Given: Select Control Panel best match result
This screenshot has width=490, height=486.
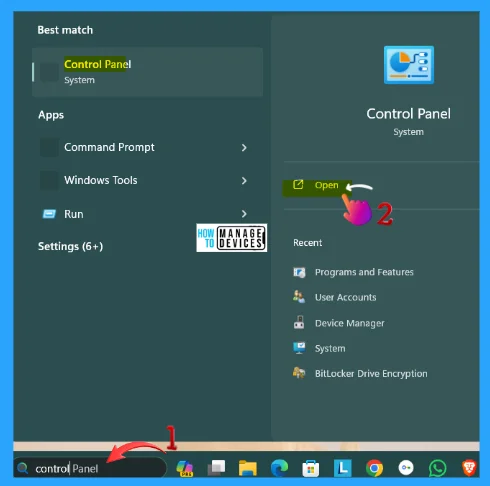Looking at the screenshot, I should [x=147, y=72].
